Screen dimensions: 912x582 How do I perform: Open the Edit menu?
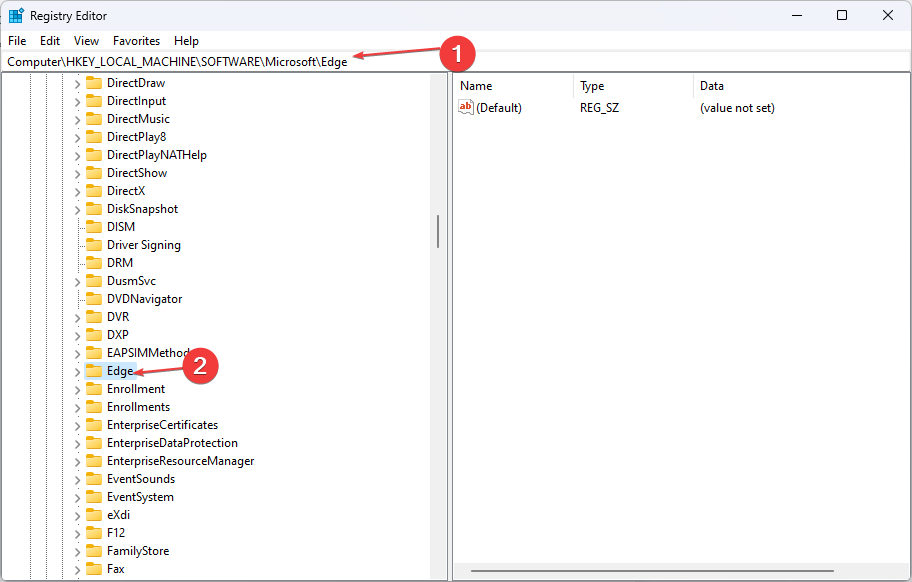coord(50,41)
